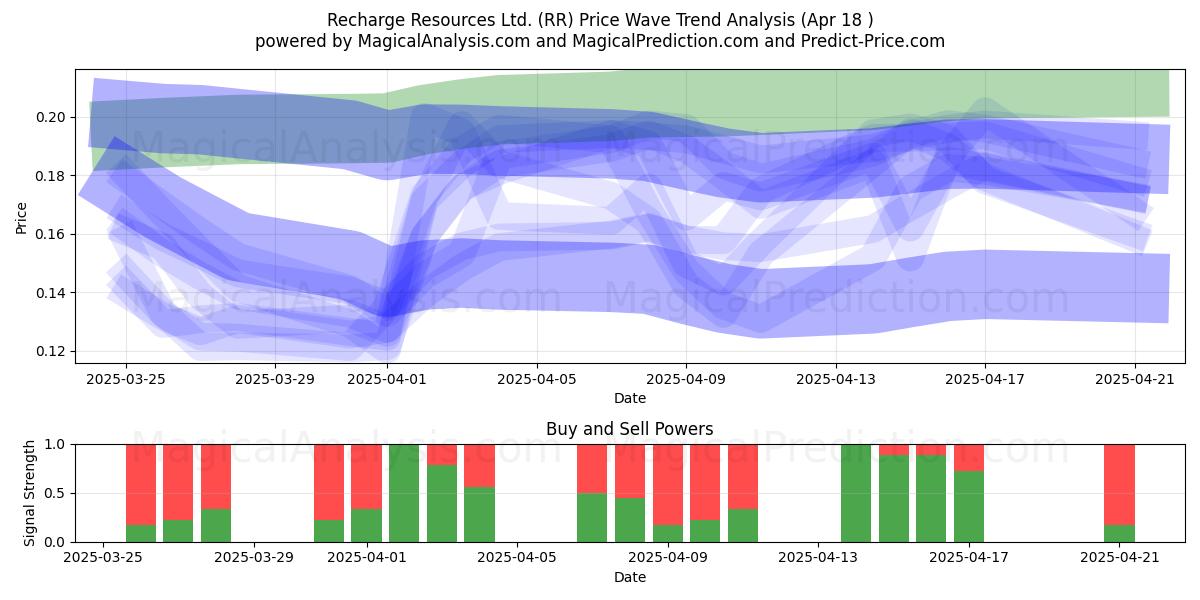Viewport: 1200px width, 600px height.
Task: Click the 0.20 tick on the price axis
Action: tap(52, 117)
